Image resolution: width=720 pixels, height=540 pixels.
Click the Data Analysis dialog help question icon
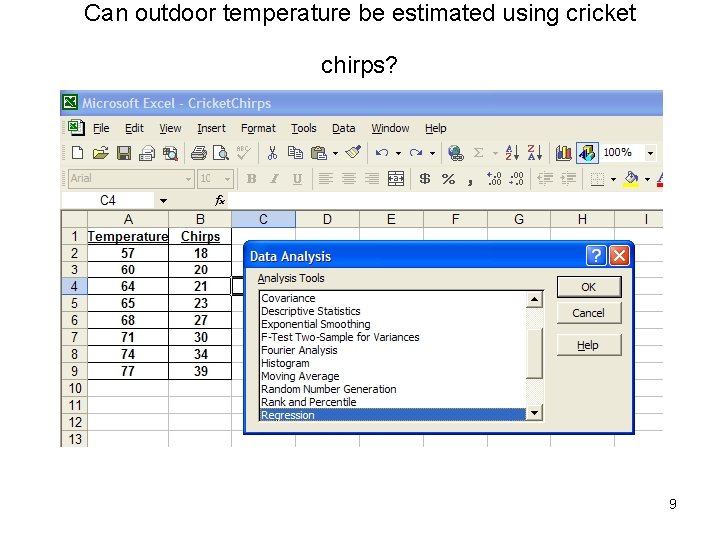(596, 255)
